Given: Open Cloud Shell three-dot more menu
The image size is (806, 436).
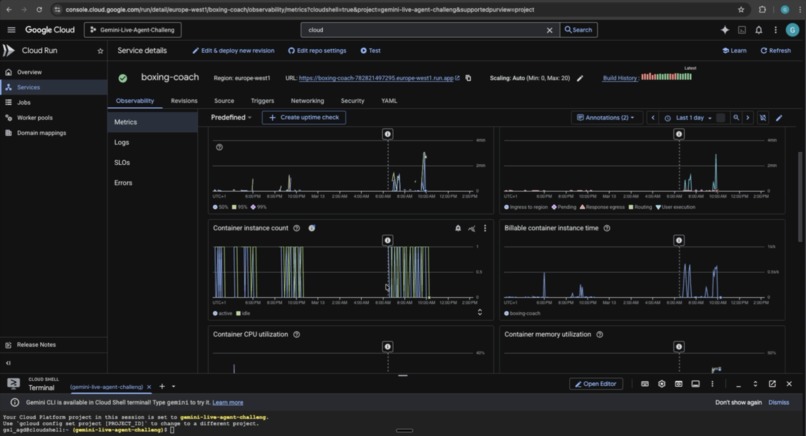Looking at the screenshot, I should point(712,384).
